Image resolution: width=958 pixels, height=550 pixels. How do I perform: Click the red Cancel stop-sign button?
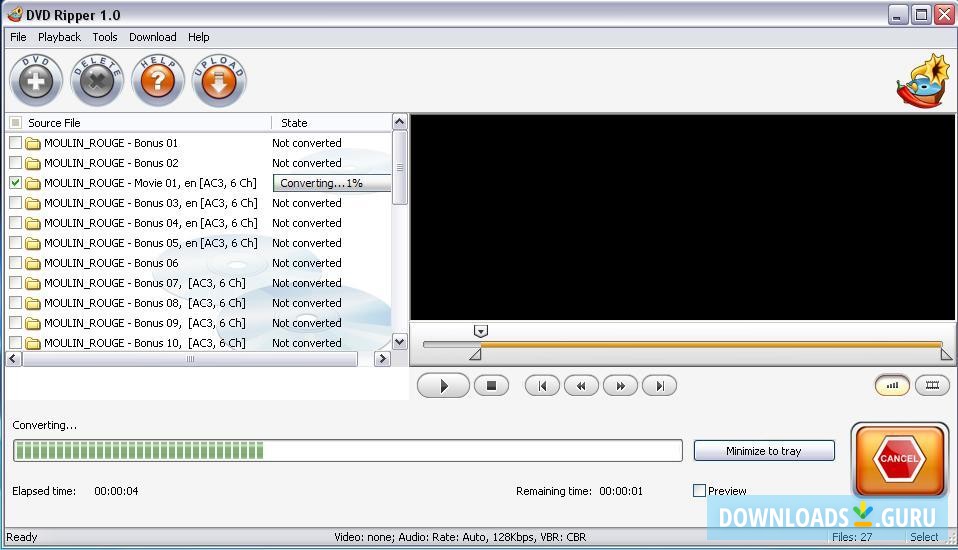899,459
